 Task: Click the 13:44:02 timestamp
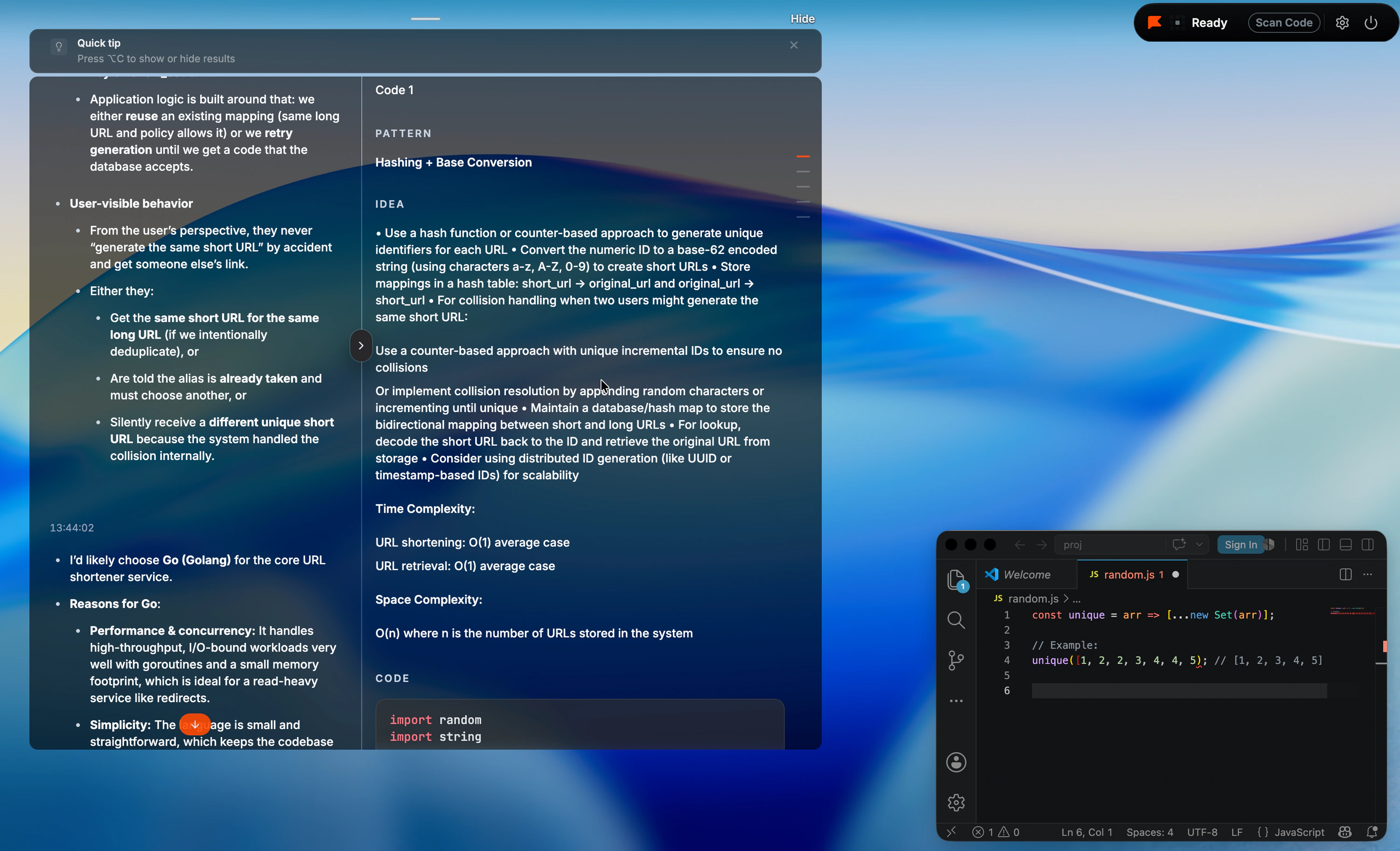71,528
